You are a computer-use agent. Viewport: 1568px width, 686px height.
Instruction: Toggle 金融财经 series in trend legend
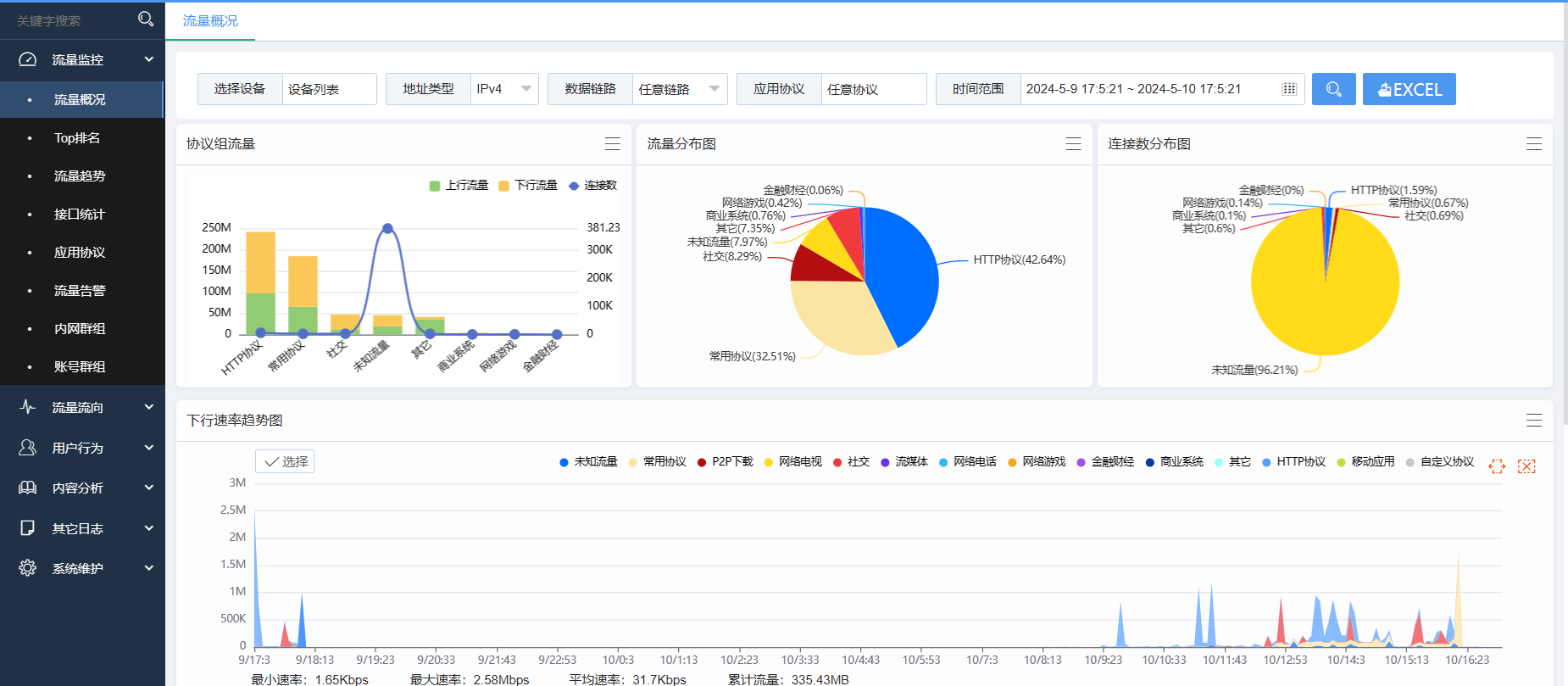pyautogui.click(x=1105, y=462)
